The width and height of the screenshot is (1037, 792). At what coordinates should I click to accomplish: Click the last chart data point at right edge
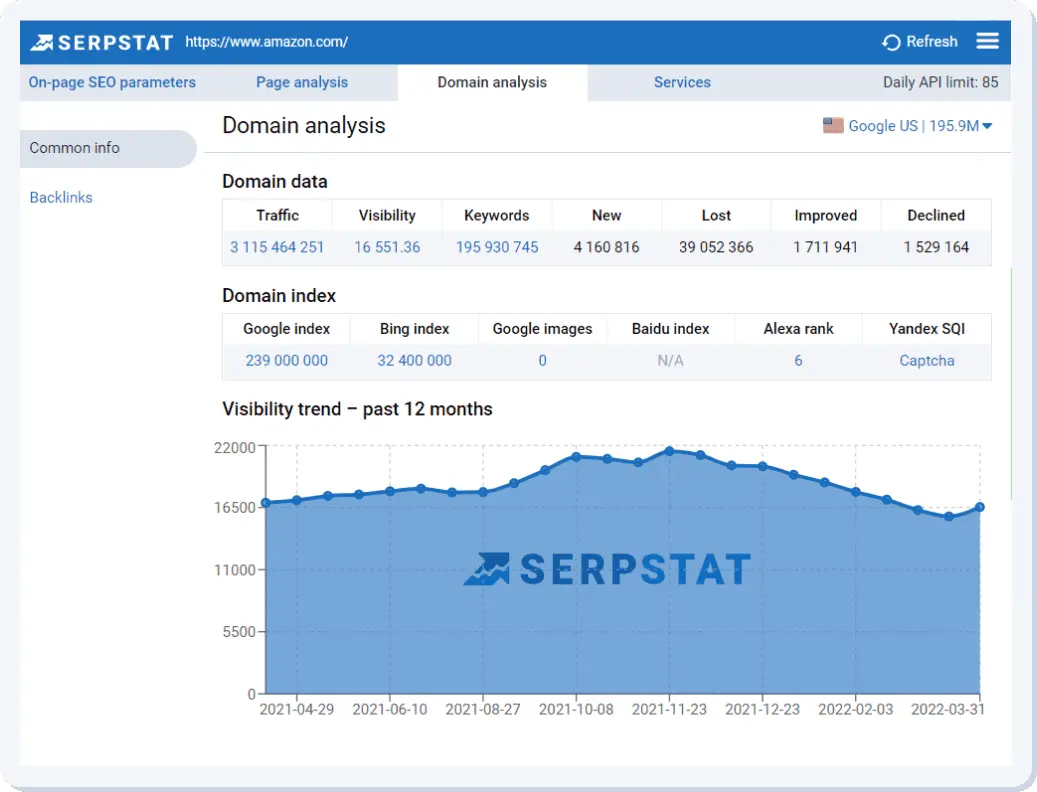[979, 507]
